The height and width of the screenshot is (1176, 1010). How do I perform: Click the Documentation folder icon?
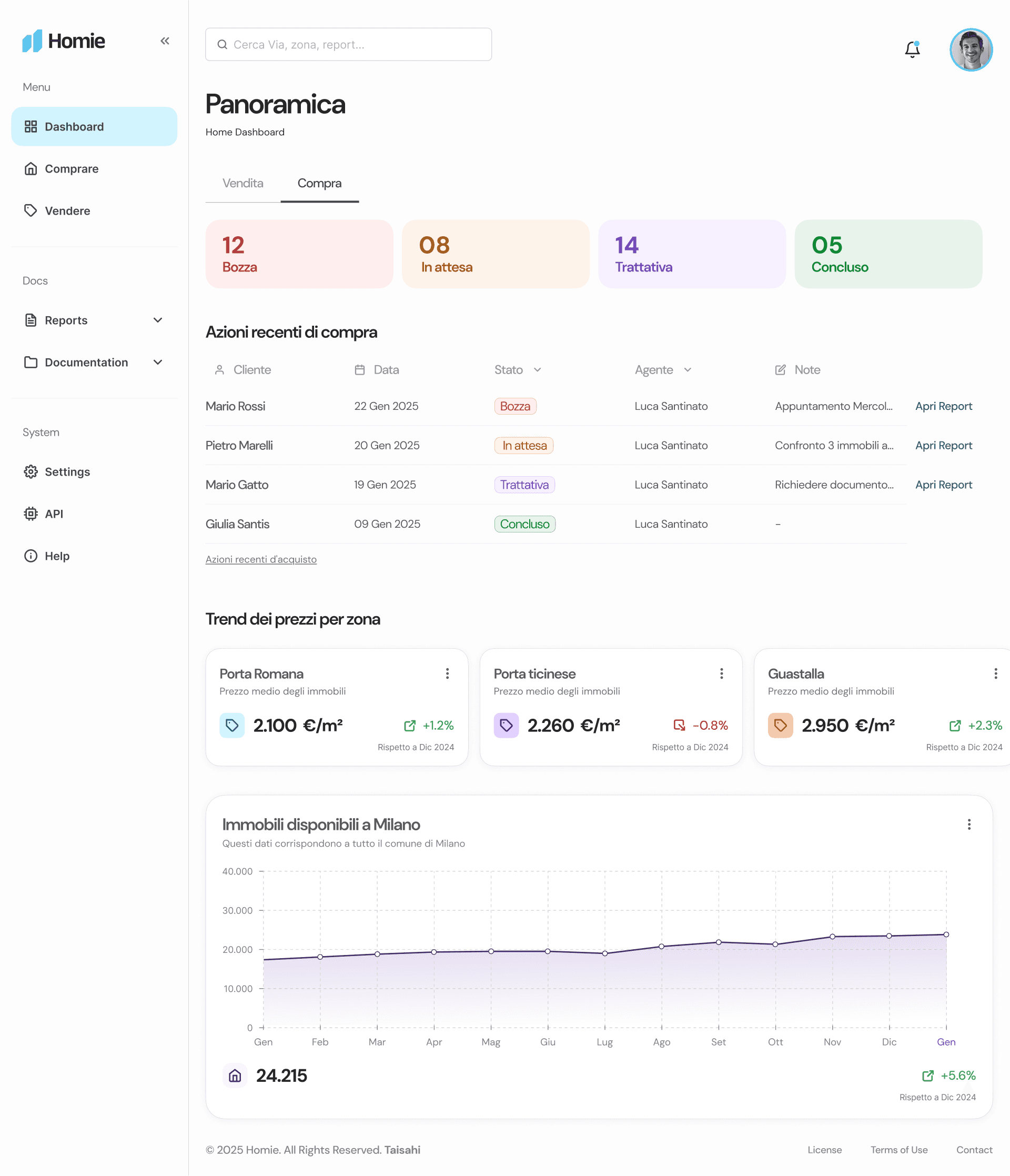pyautogui.click(x=31, y=362)
